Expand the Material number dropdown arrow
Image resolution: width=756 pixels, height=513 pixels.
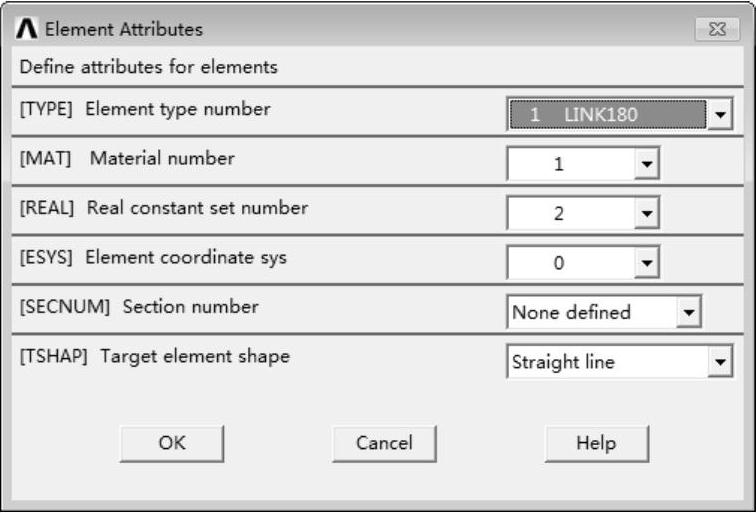point(648,164)
